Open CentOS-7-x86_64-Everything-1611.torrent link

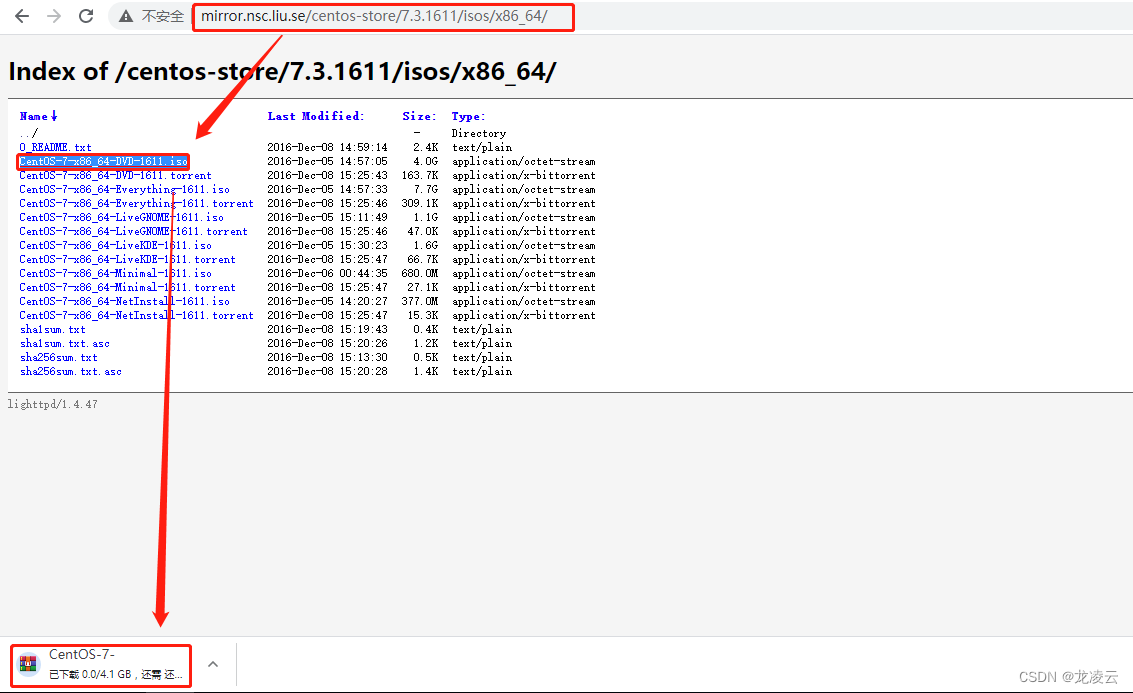(137, 204)
